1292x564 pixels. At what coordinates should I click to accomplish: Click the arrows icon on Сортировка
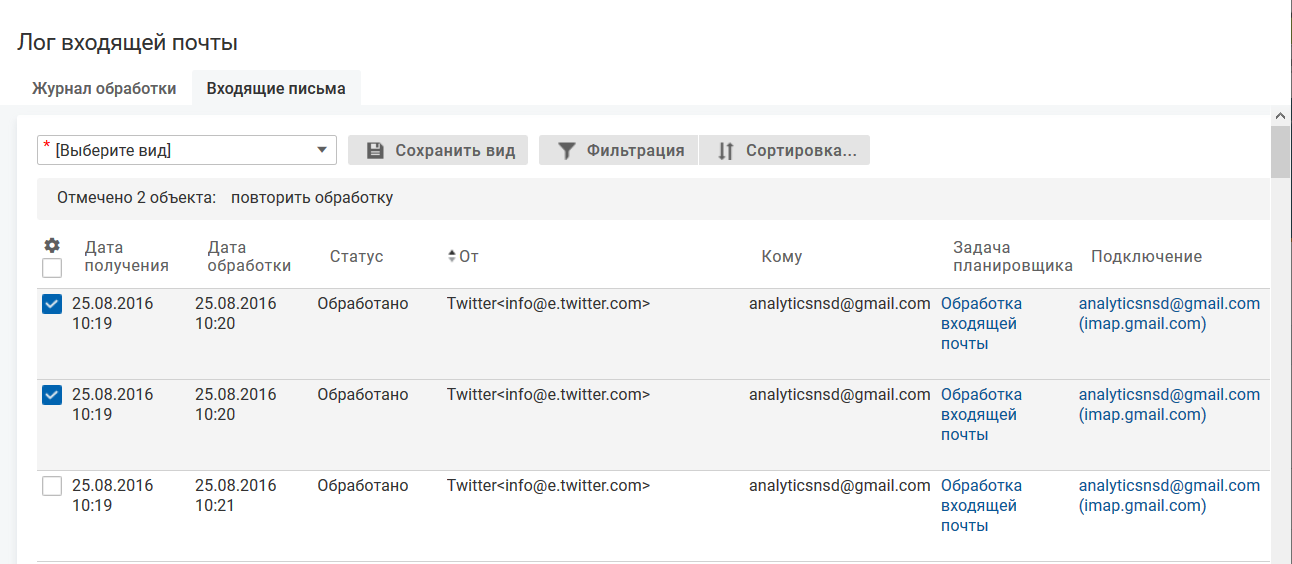click(726, 151)
